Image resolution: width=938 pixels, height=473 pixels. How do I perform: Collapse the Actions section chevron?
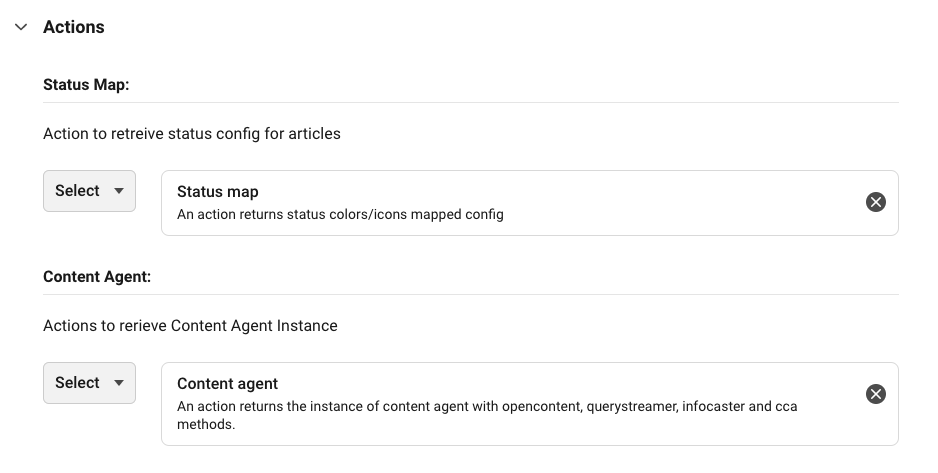coord(21,27)
